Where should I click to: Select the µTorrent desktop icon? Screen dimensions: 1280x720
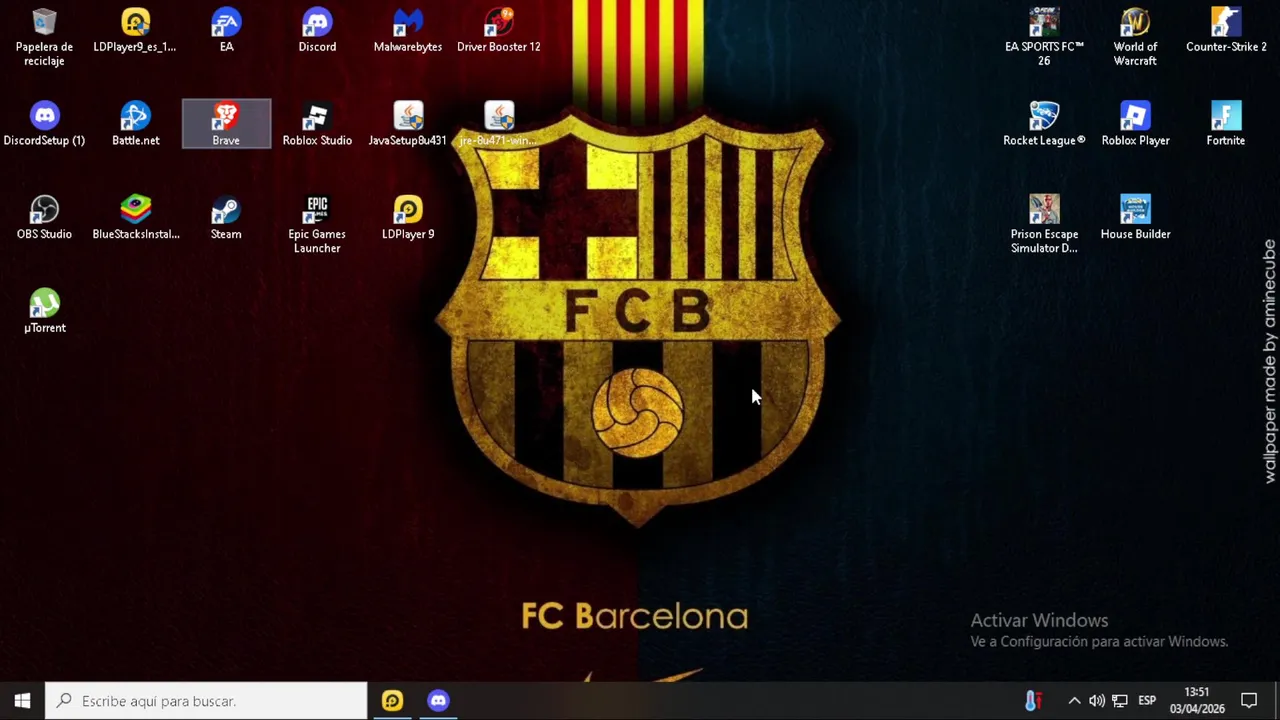[x=44, y=312]
